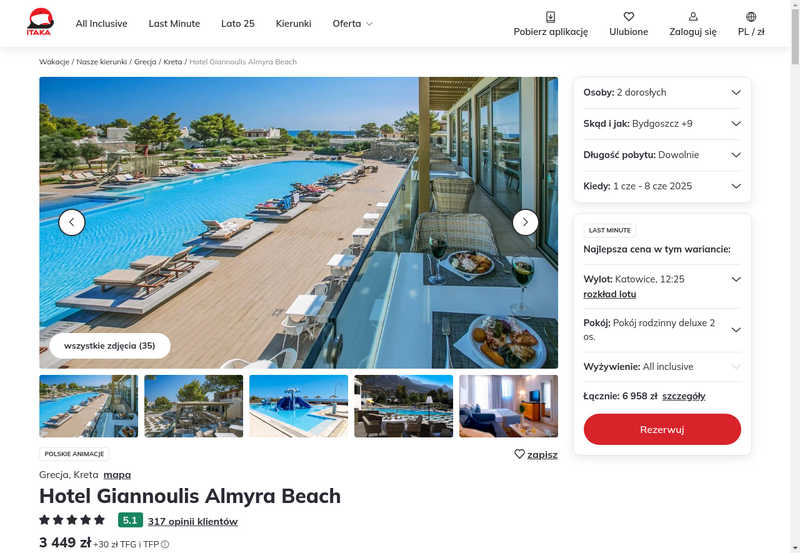The width and height of the screenshot is (800, 553).
Task: Open the Pobierz aplikację download icon
Action: click(x=551, y=17)
